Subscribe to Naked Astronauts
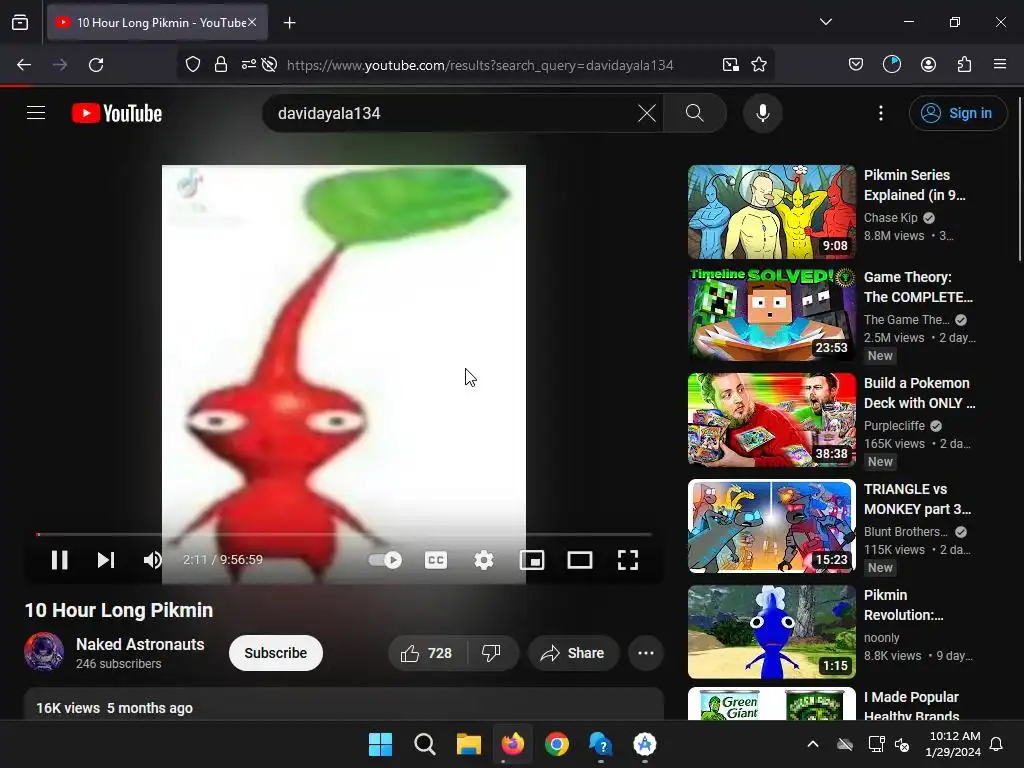 (276, 653)
